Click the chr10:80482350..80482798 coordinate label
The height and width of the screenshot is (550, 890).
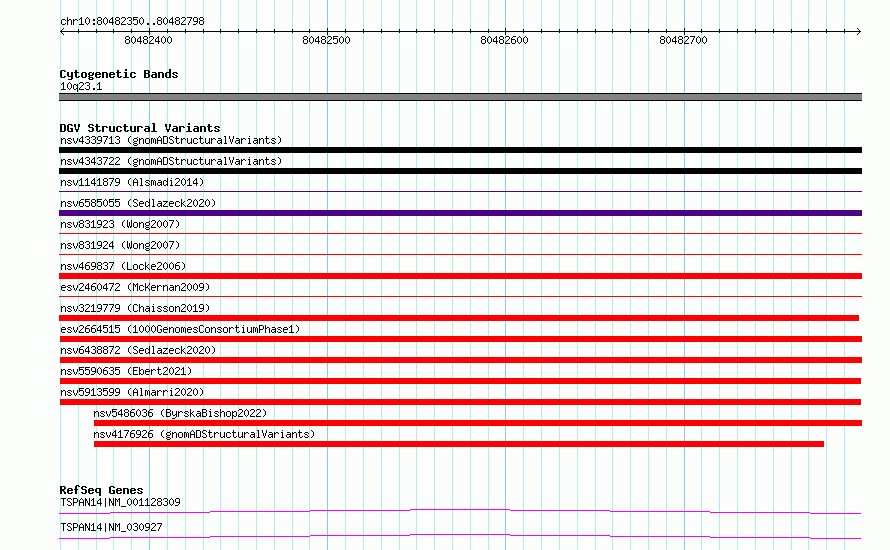coord(132,22)
